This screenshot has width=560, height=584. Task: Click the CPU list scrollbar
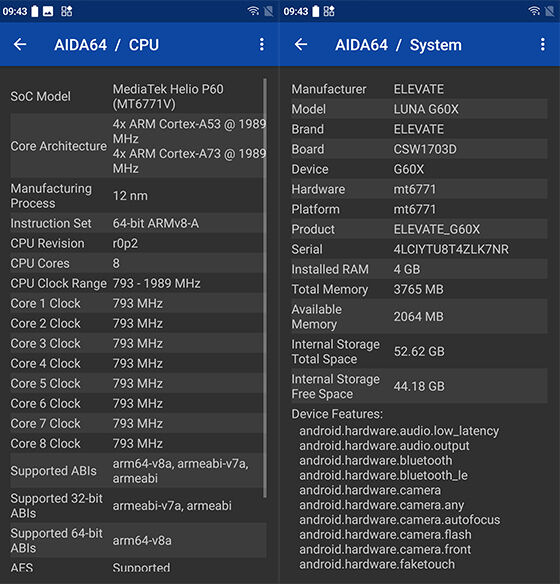(265, 288)
